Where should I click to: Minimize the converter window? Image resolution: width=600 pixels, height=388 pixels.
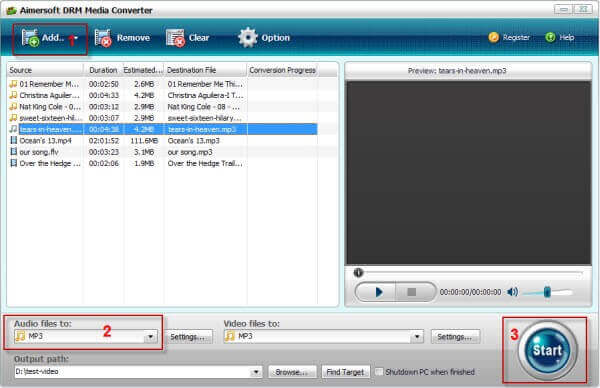pyautogui.click(x=563, y=9)
